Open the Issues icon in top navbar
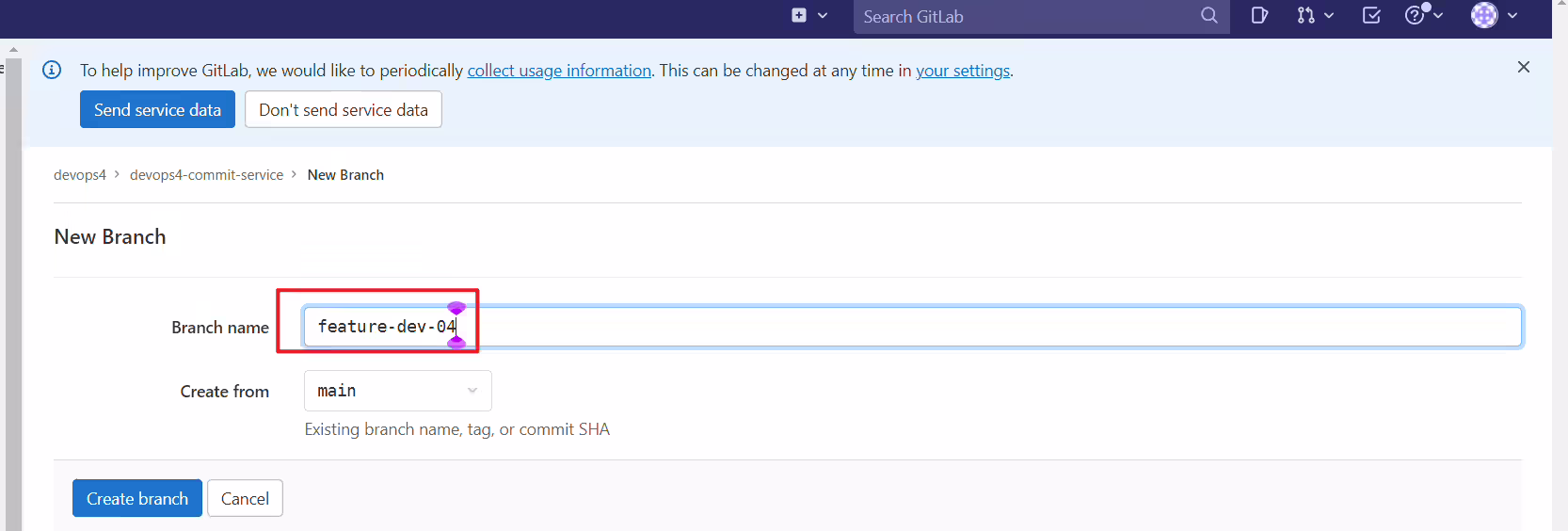 click(x=1259, y=15)
